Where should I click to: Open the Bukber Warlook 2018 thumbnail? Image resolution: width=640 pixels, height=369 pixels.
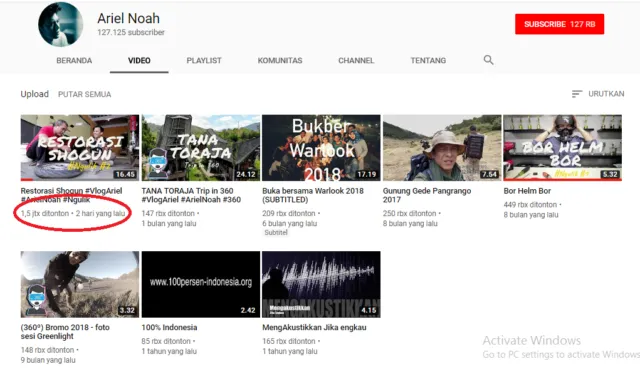321,148
